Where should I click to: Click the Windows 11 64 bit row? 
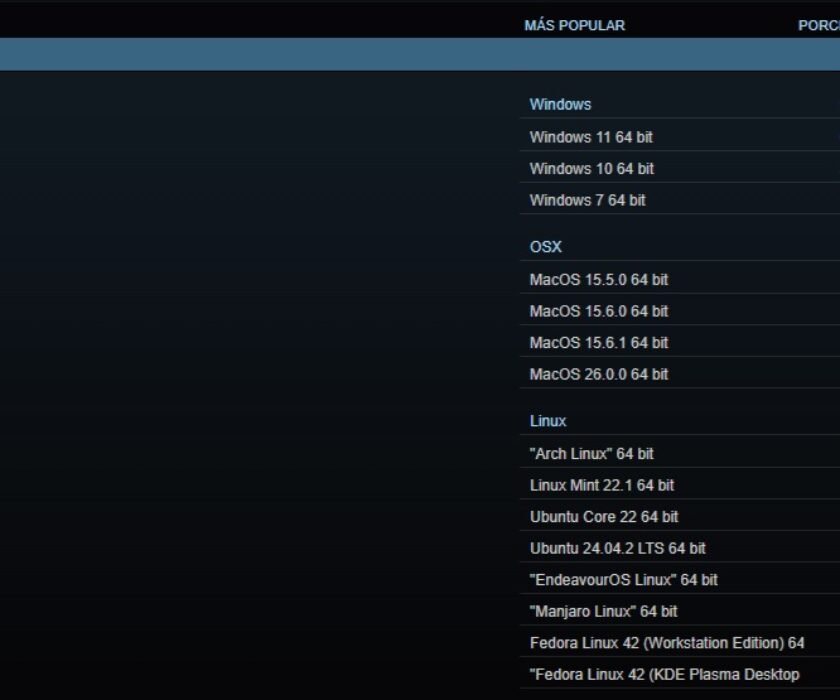point(591,137)
